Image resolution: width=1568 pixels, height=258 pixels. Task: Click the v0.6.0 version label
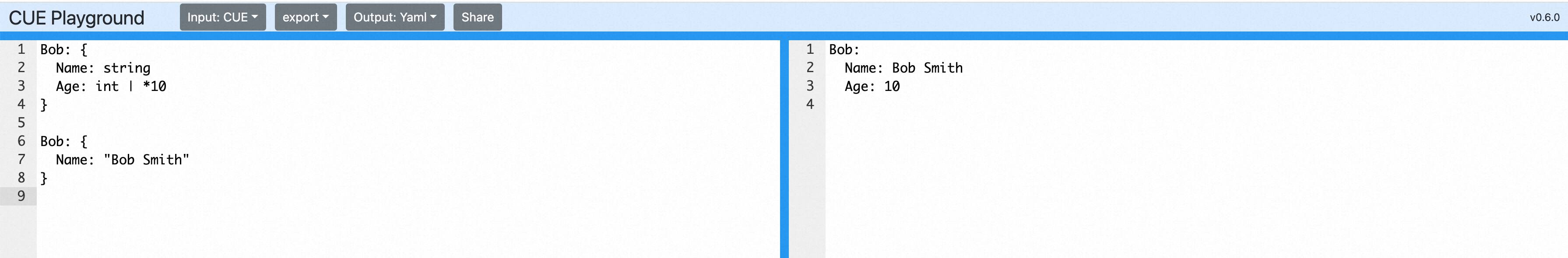(1544, 17)
